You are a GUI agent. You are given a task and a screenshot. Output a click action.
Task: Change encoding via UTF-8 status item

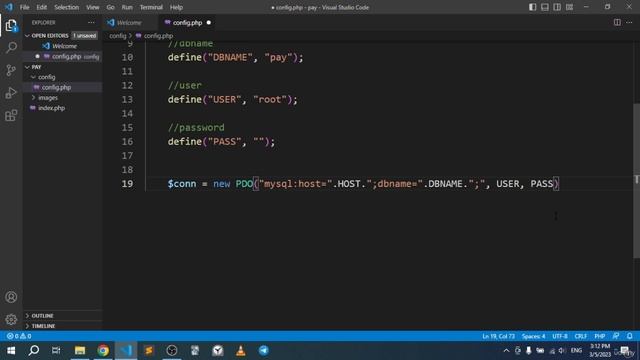[x=560, y=336]
